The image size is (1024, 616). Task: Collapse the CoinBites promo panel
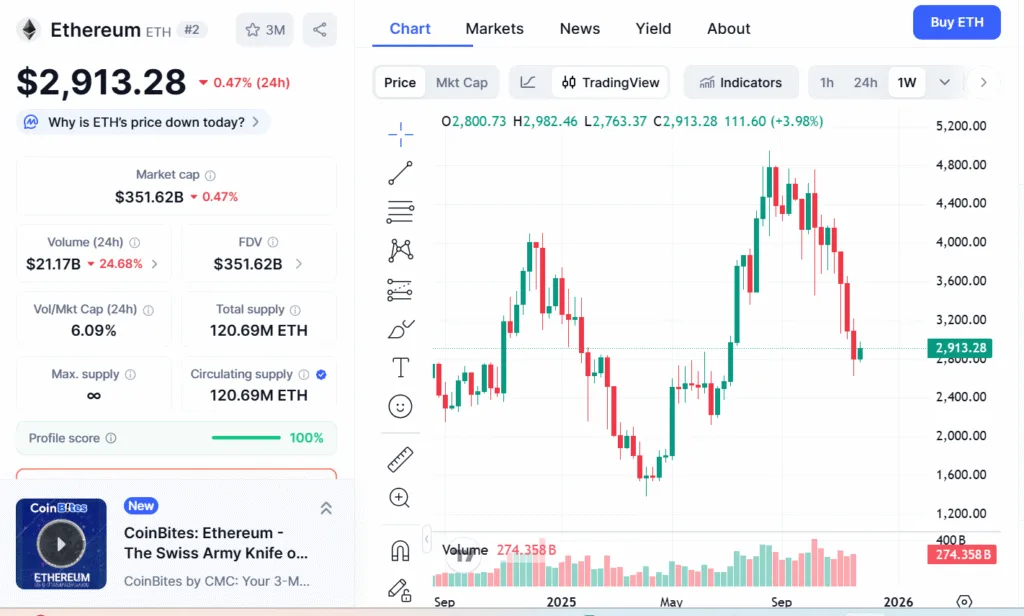coord(326,508)
